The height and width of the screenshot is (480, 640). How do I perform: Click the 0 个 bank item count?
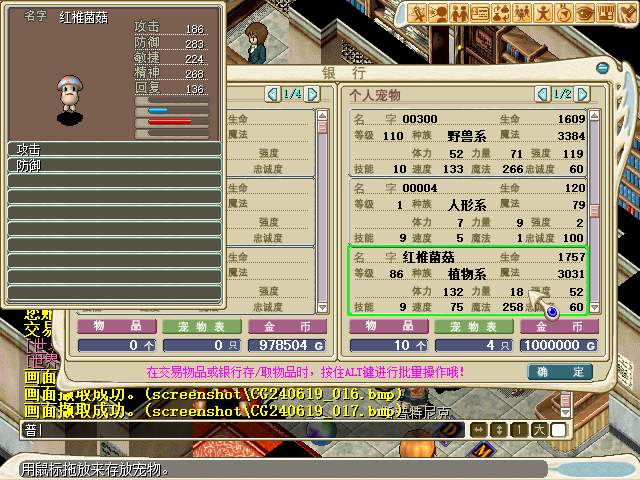[117, 345]
